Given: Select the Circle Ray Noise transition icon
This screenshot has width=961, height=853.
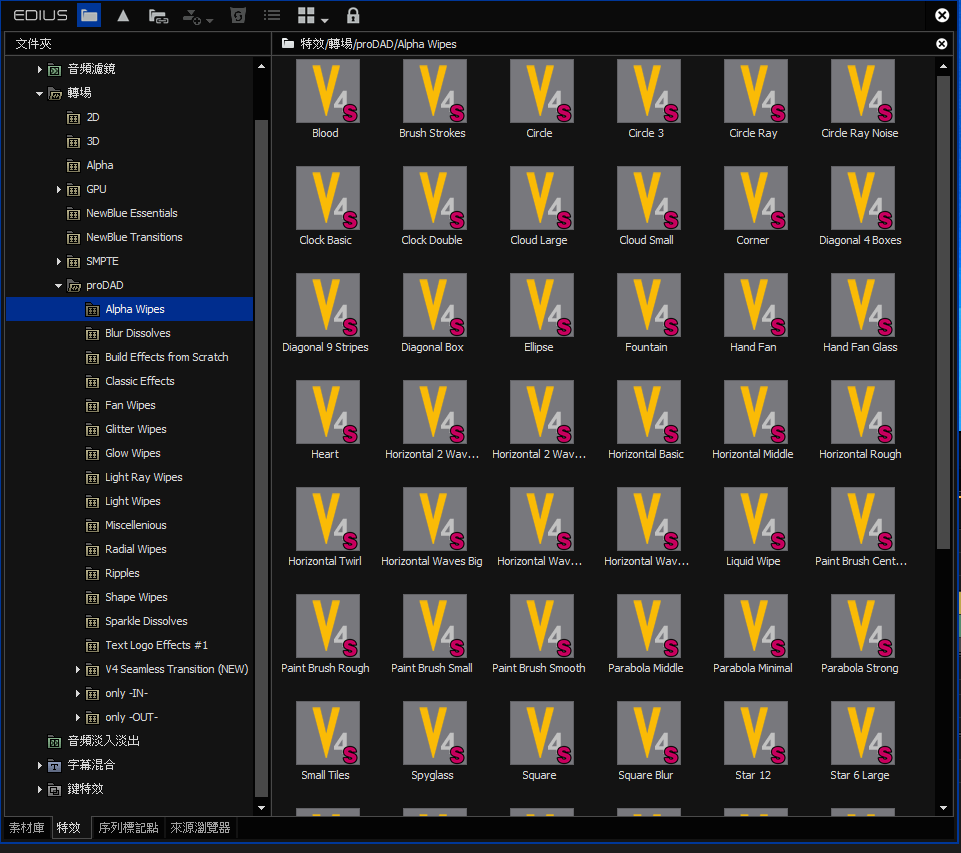Looking at the screenshot, I should [x=862, y=91].
